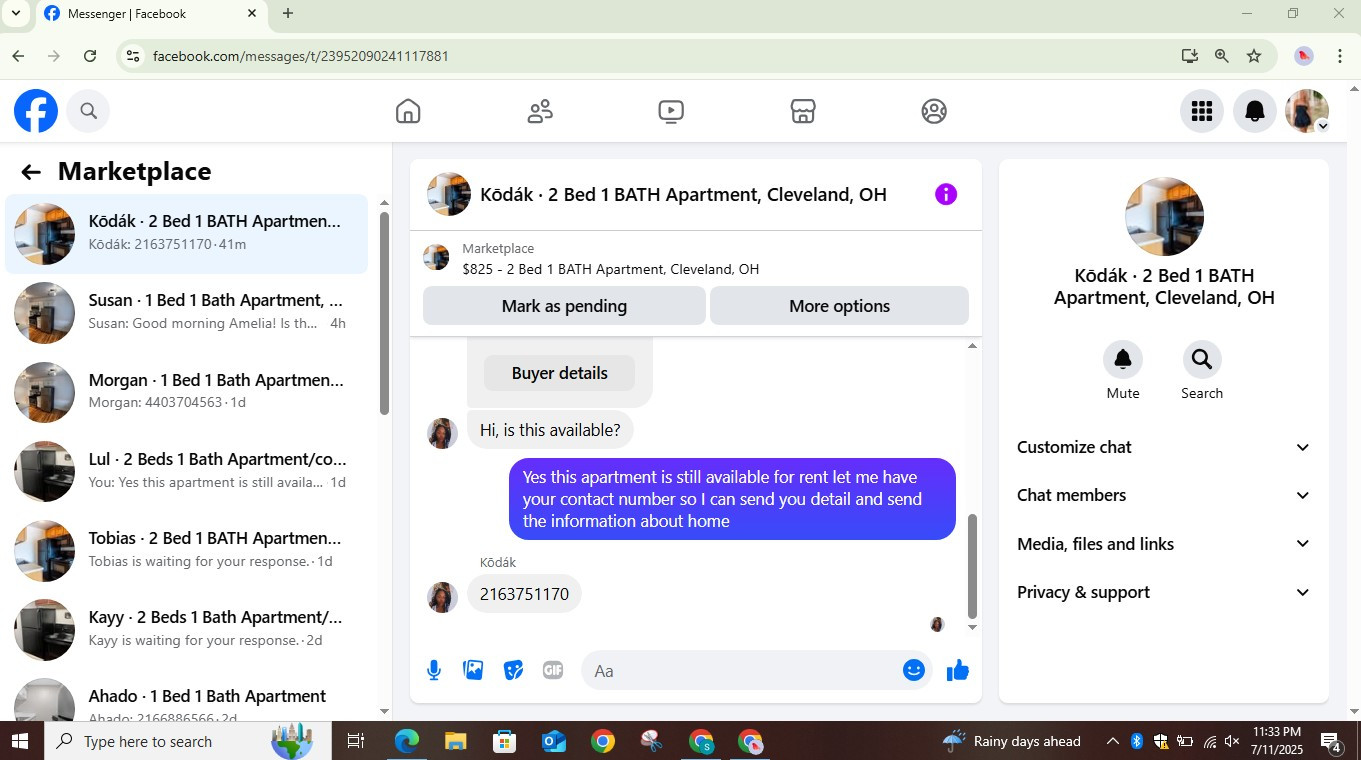Open the emoji picker in message box
1361x760 pixels.
pos(914,670)
